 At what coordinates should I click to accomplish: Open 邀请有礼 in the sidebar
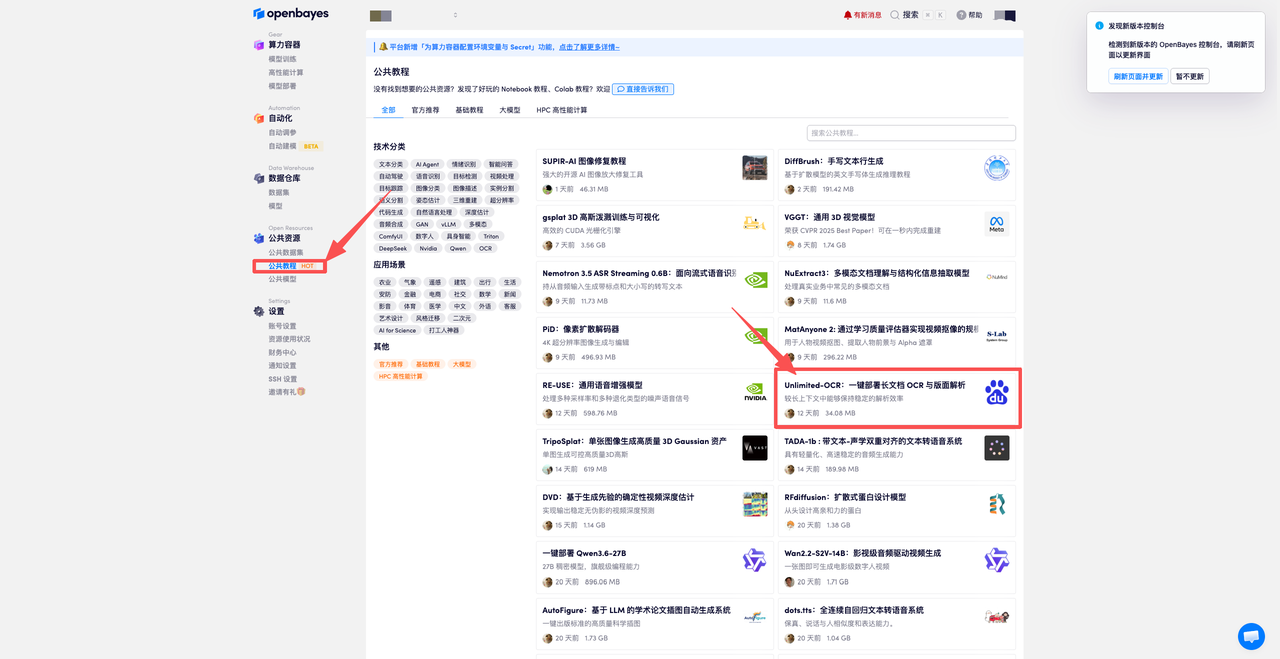pos(287,392)
